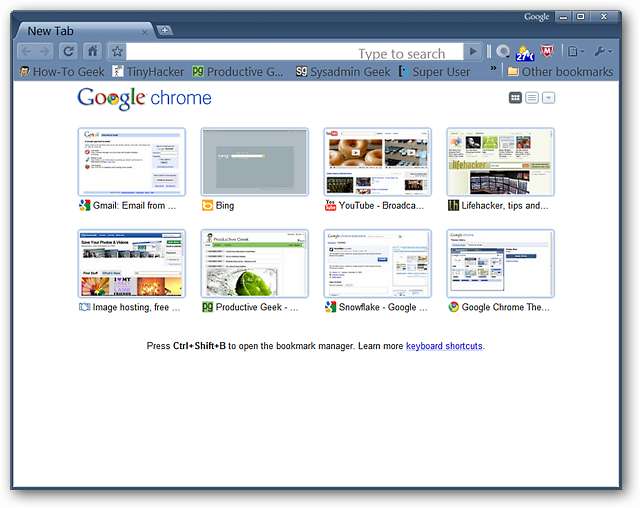Click the Go arrow beside the address bar
The height and width of the screenshot is (508, 640).
473,51
